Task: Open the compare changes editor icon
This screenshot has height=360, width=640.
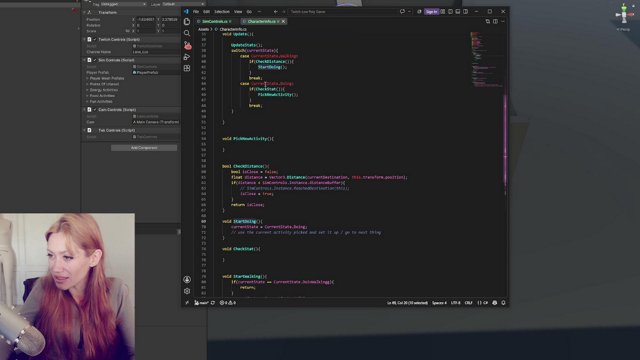Action: click(x=488, y=21)
